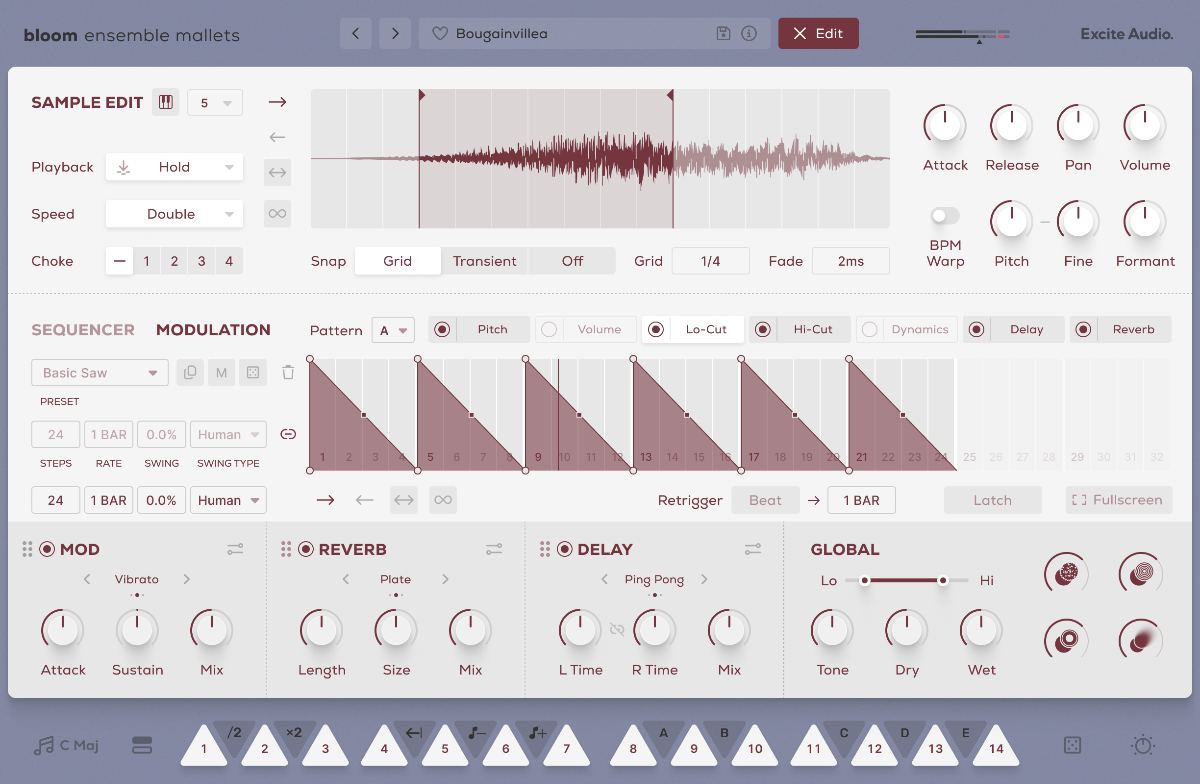The image size is (1200, 784).
Task: Open REVERB effect settings sliders icon
Action: pos(494,549)
